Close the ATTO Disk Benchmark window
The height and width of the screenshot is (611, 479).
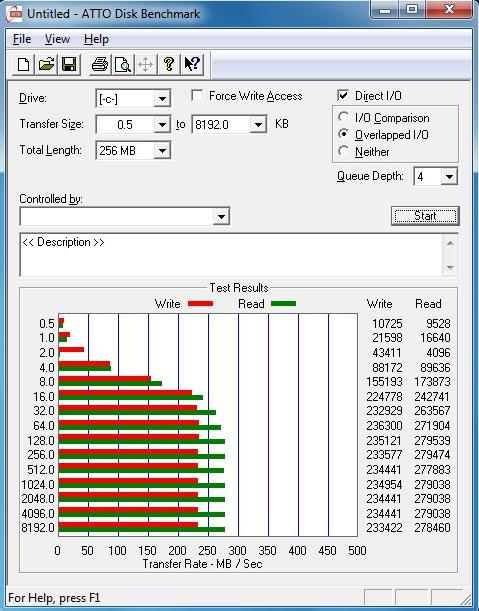coord(449,10)
